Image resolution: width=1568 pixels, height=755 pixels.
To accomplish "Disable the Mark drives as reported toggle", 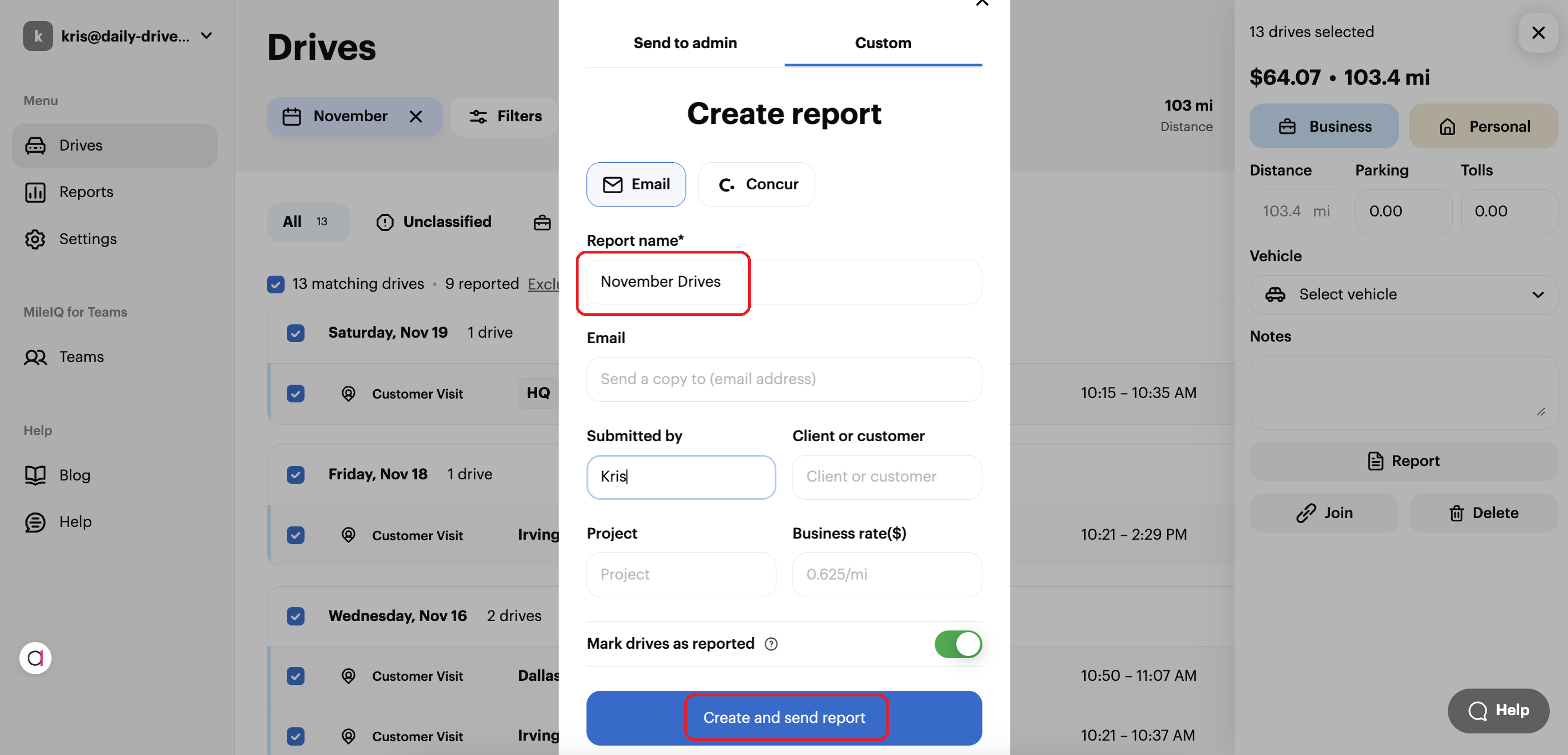I will (957, 644).
